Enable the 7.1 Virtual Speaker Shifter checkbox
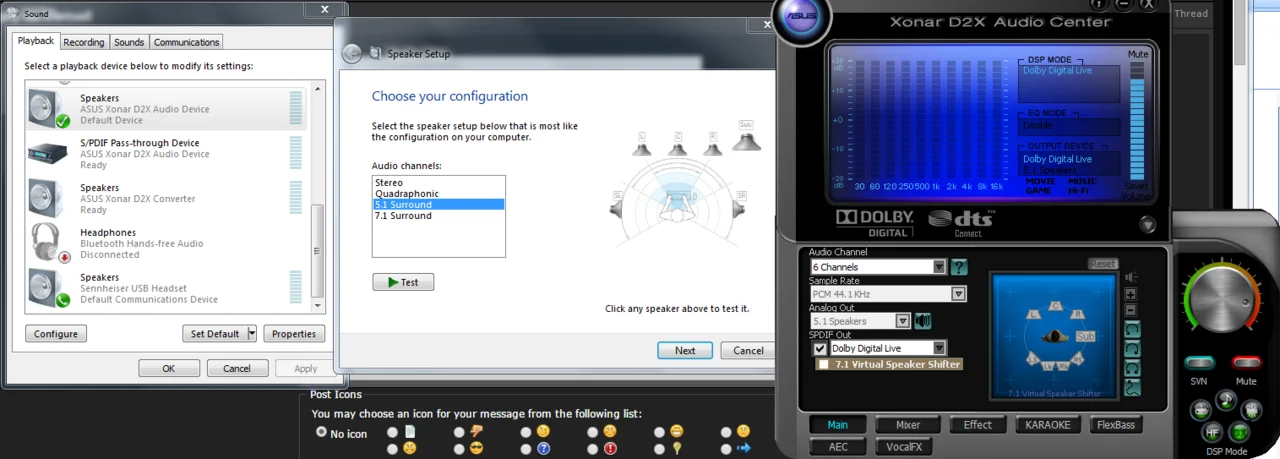 tap(823, 365)
